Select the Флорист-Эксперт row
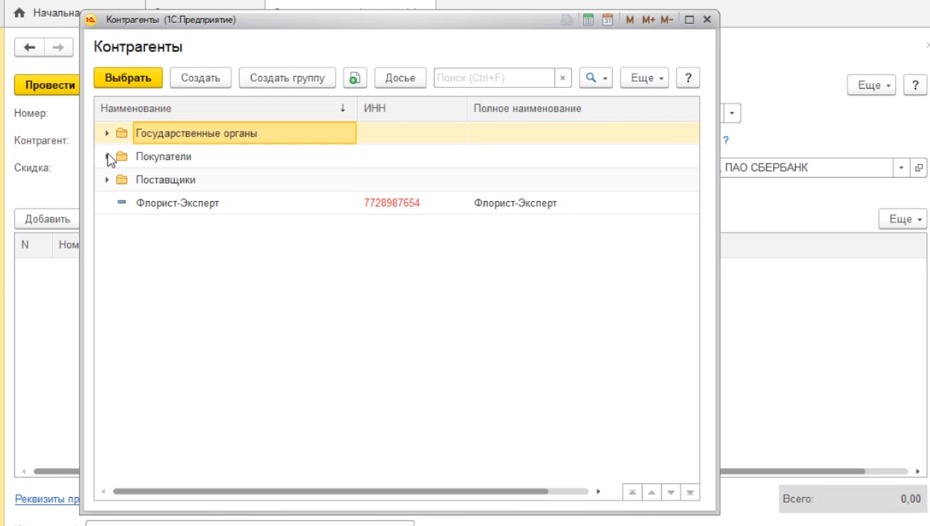The image size is (930, 526). click(177, 203)
